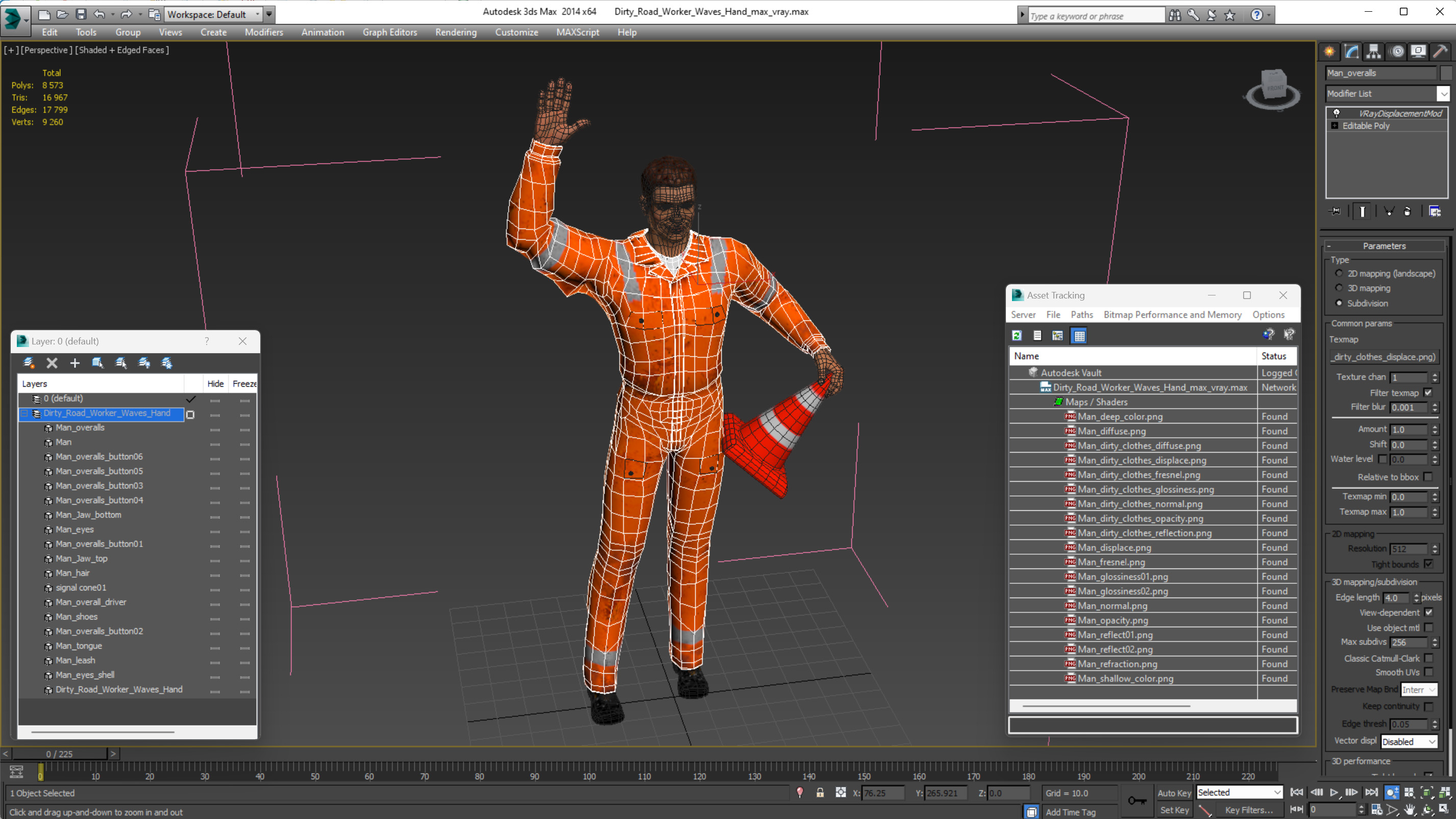Click Configure Modifier Sets icon
This screenshot has height=819, width=1456.
coord(1435,211)
